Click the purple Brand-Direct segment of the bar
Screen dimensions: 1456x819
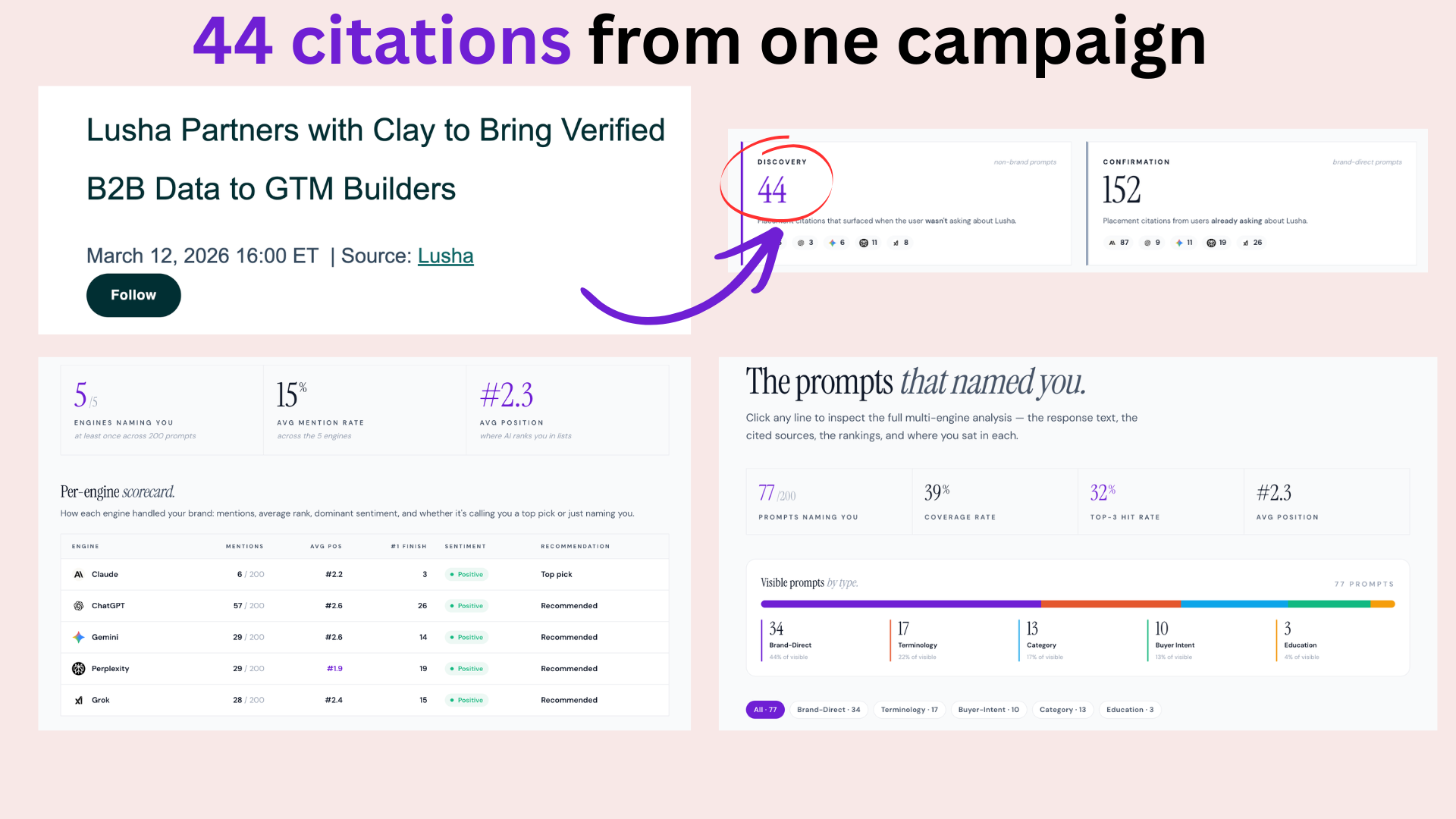coord(901,604)
